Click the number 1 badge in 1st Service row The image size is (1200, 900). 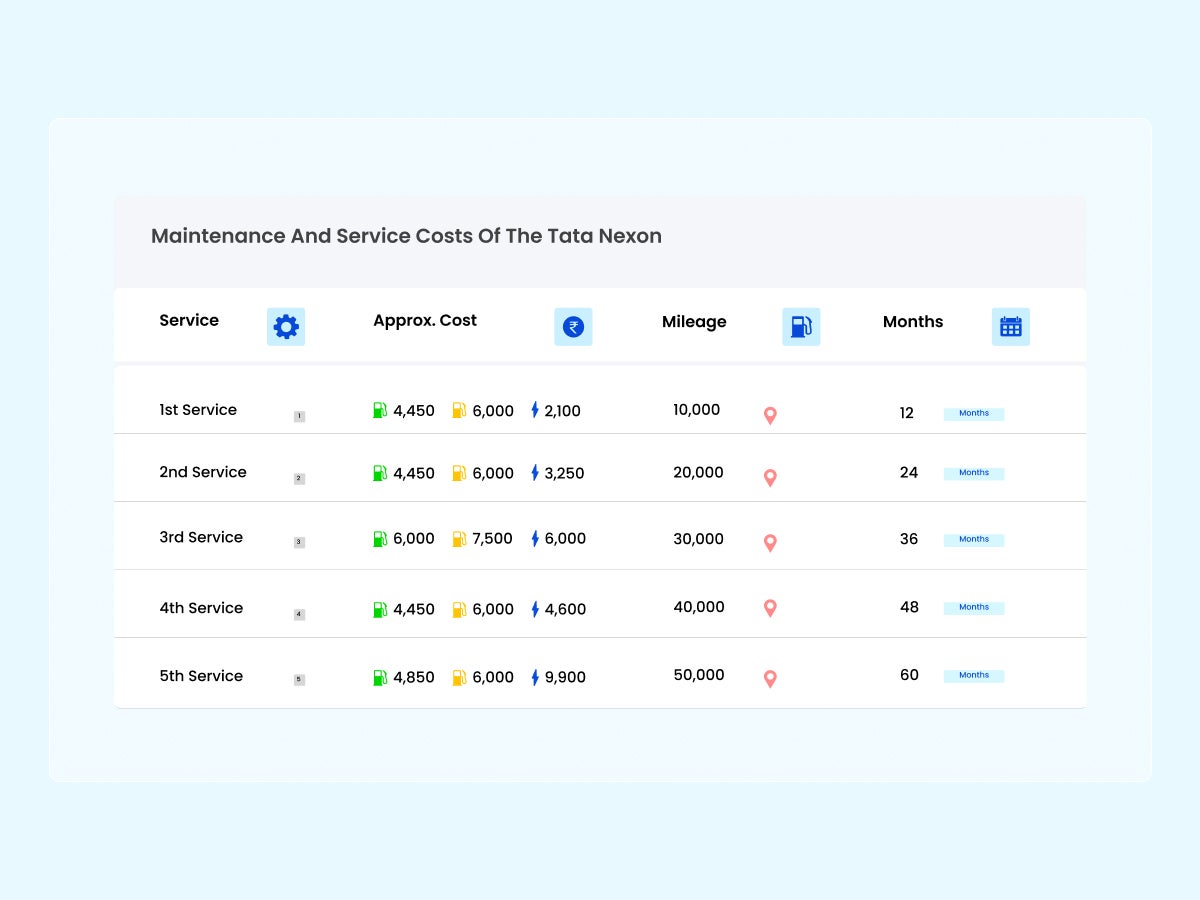coord(299,416)
